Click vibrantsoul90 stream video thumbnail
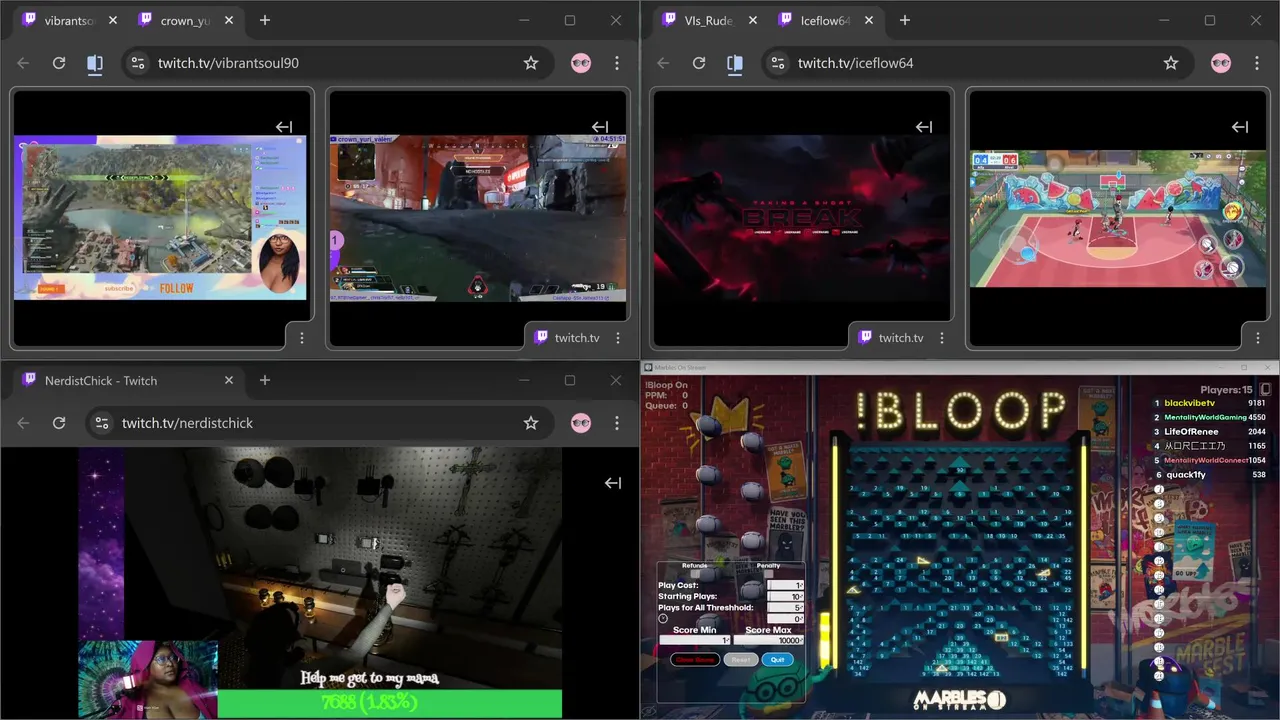This screenshot has height=720, width=1280. [x=160, y=217]
